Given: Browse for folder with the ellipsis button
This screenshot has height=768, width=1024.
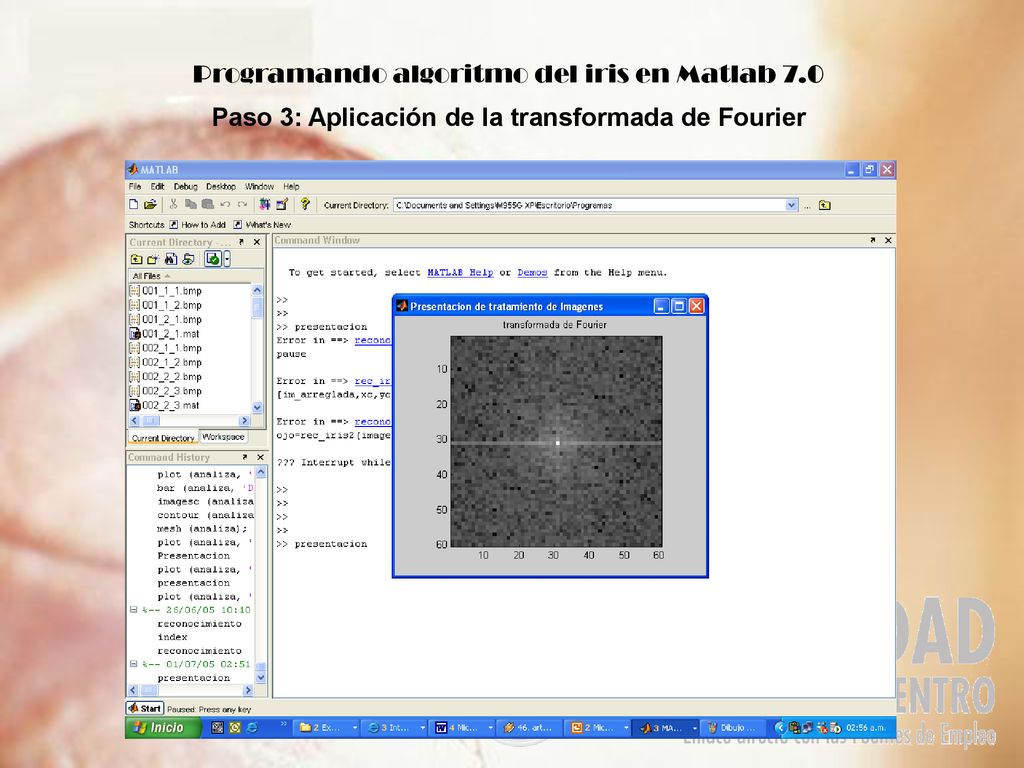Looking at the screenshot, I should pos(807,206).
